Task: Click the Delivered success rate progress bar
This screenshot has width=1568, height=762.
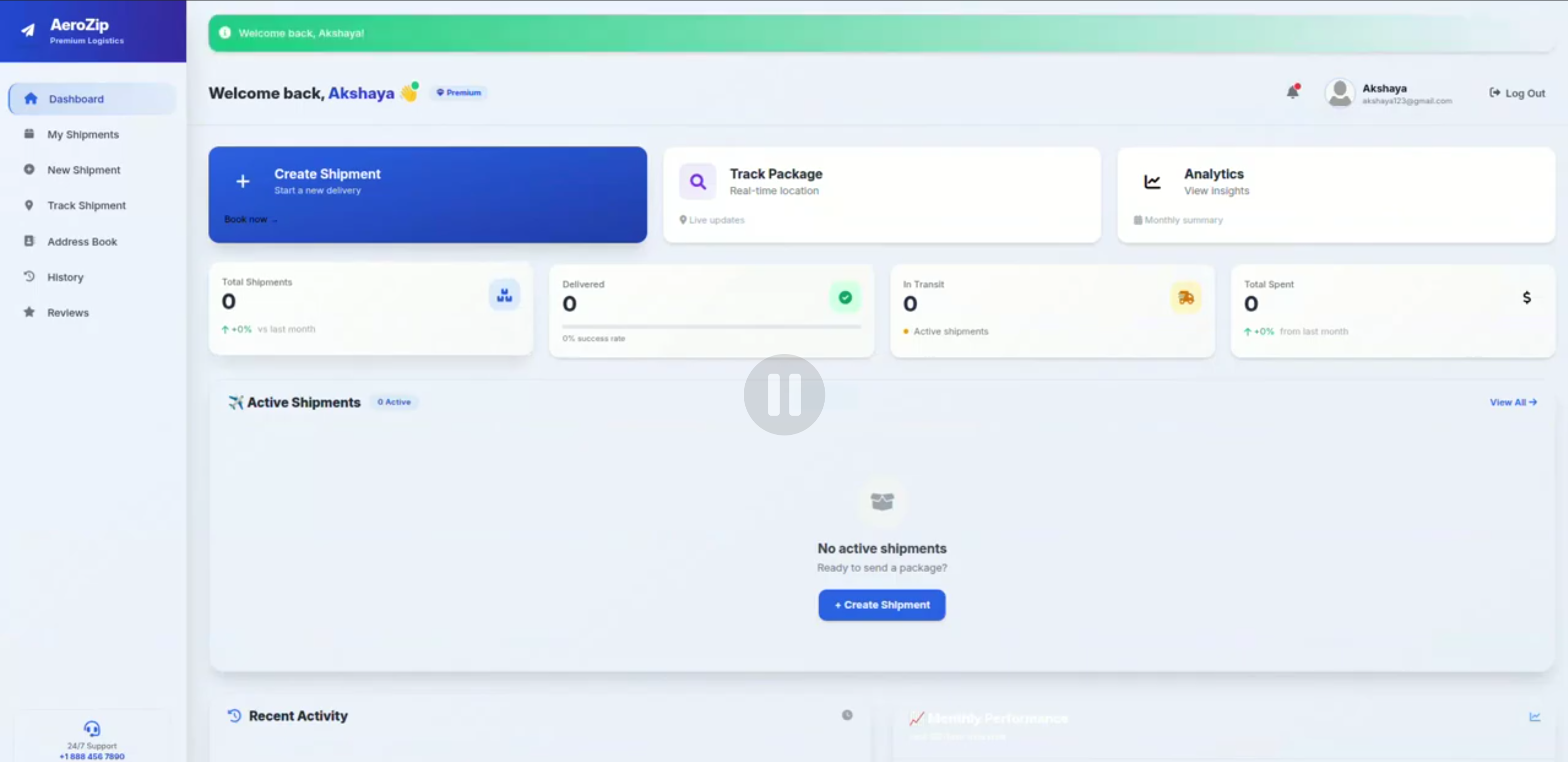Action: pyautogui.click(x=711, y=327)
